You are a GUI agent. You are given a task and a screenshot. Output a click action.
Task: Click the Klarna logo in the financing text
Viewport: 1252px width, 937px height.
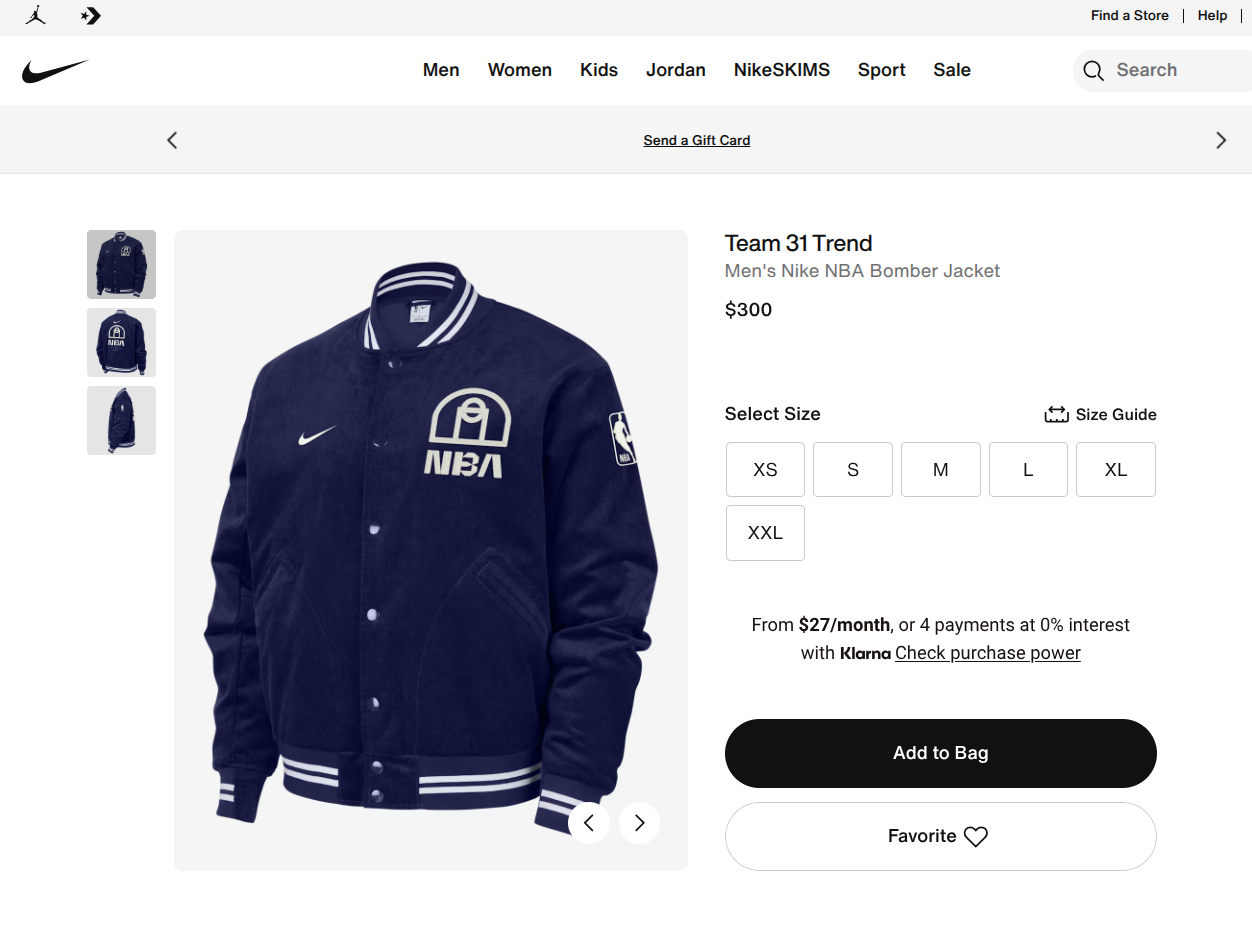pos(866,653)
